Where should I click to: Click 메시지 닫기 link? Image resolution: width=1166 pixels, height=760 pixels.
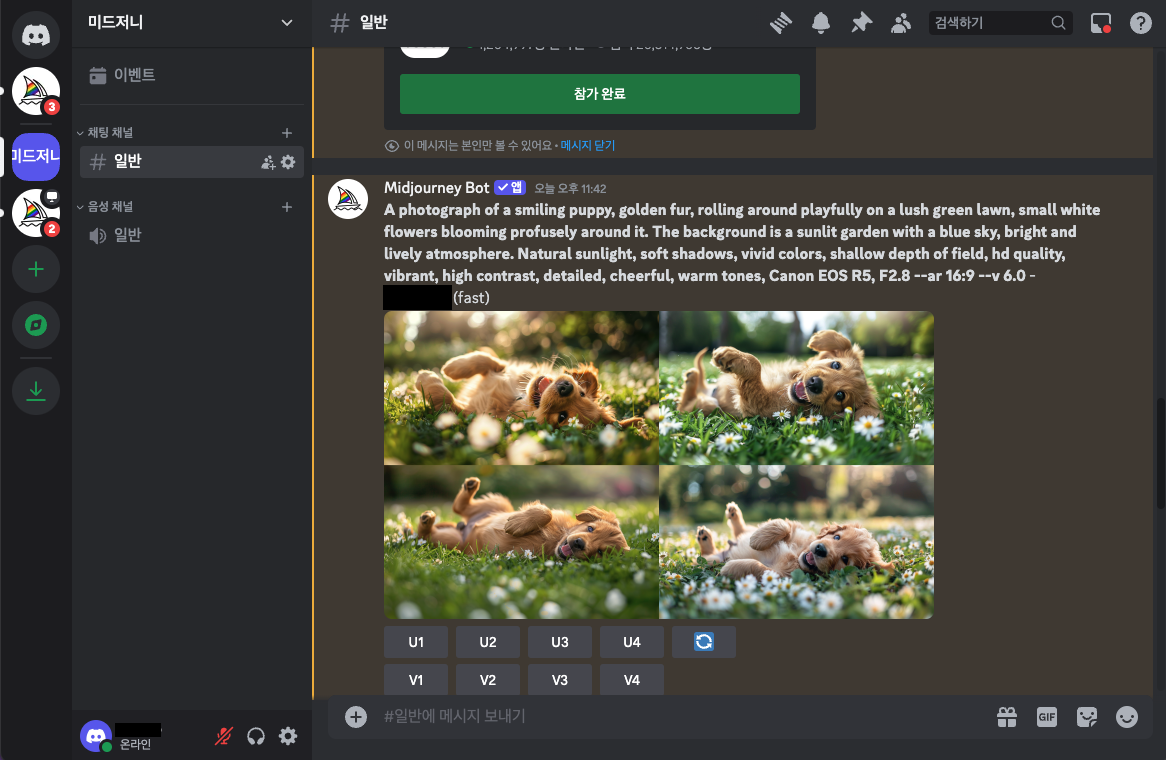click(x=587, y=146)
